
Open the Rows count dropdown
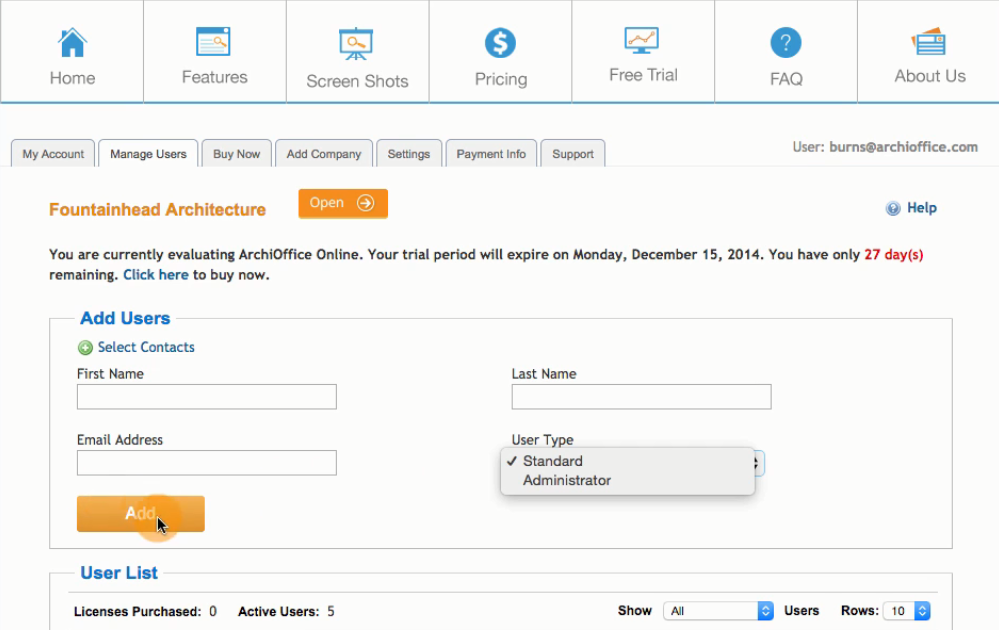[x=907, y=611]
